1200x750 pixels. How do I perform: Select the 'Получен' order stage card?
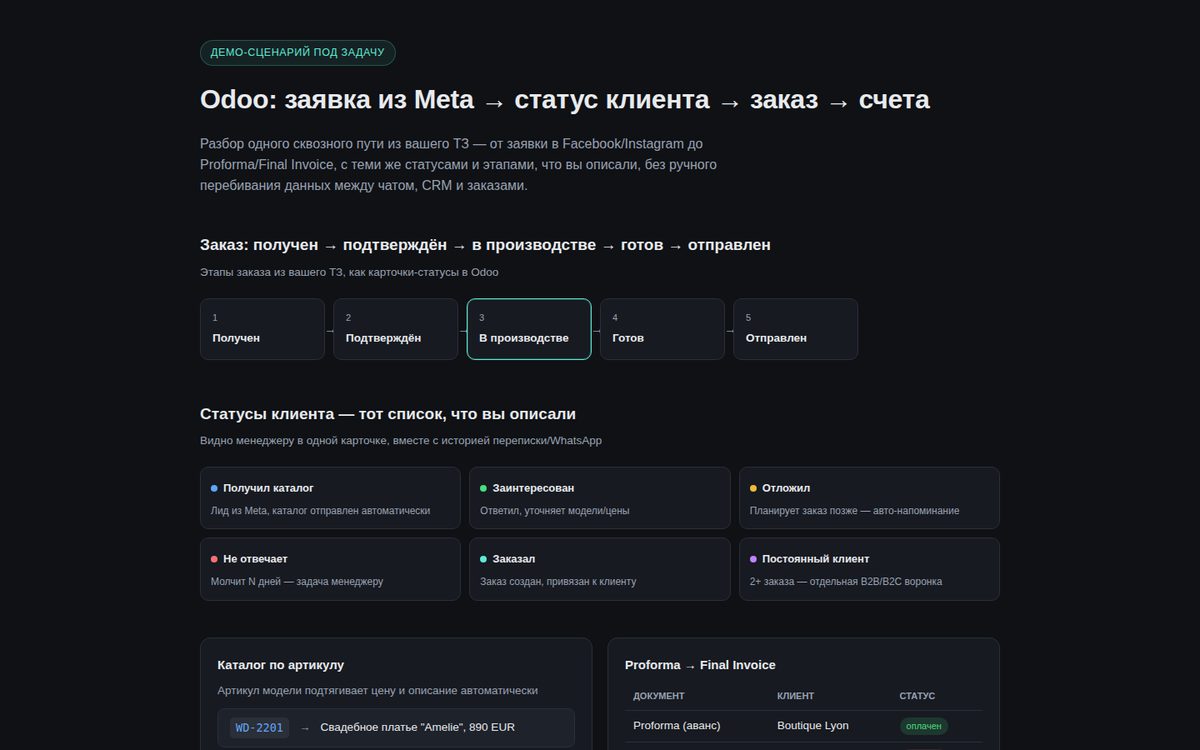click(262, 329)
